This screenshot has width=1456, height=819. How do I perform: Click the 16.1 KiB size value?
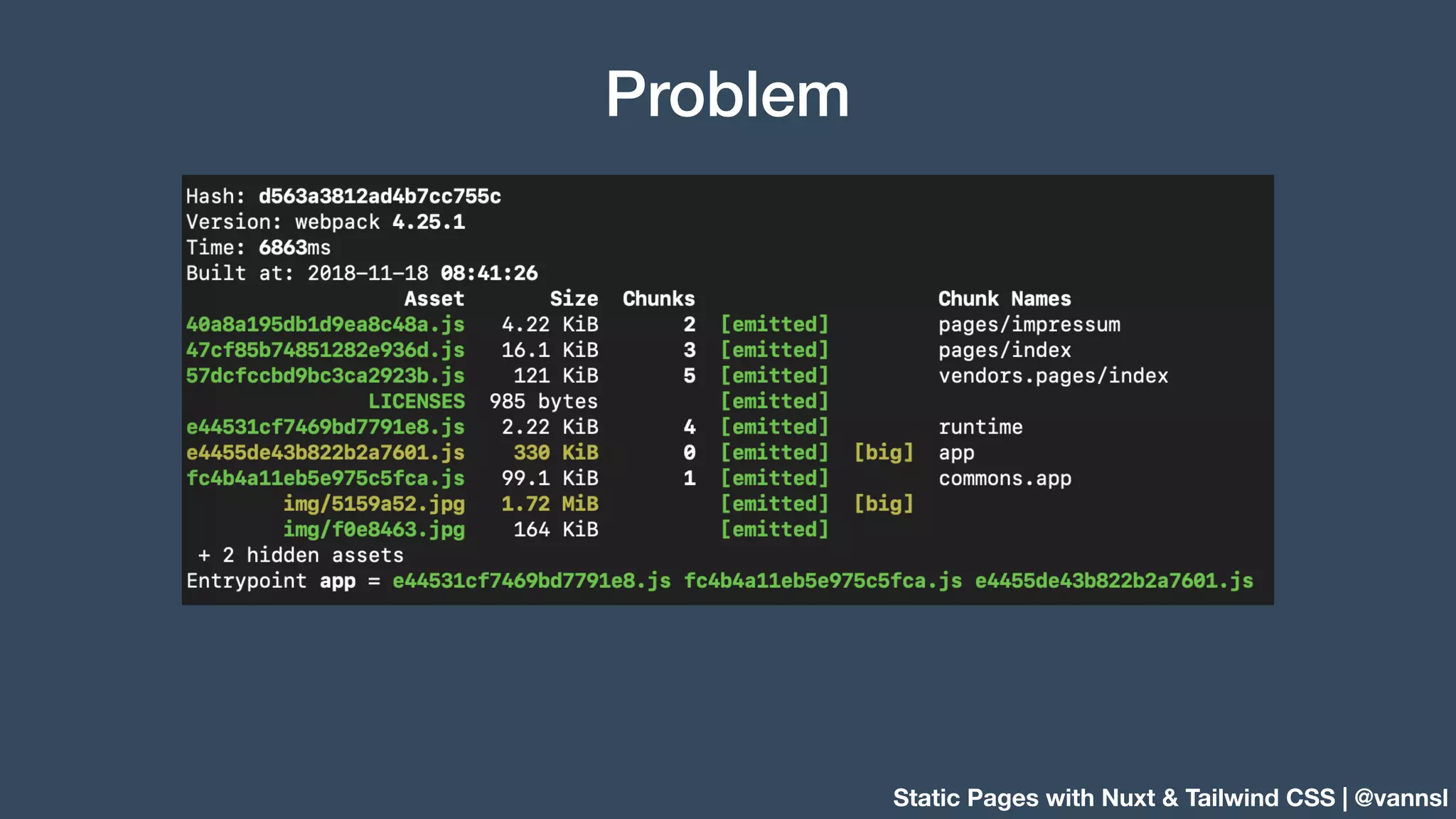(550, 350)
